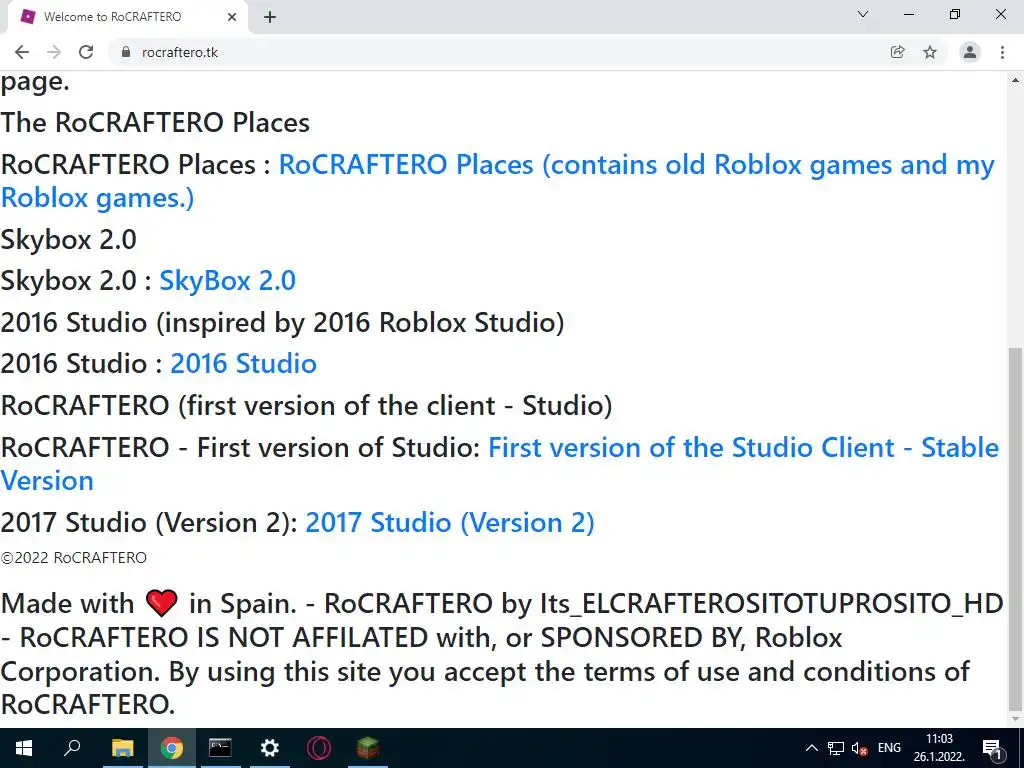Click the muted volume tray icon
Screen dimensions: 1024x768
point(859,748)
